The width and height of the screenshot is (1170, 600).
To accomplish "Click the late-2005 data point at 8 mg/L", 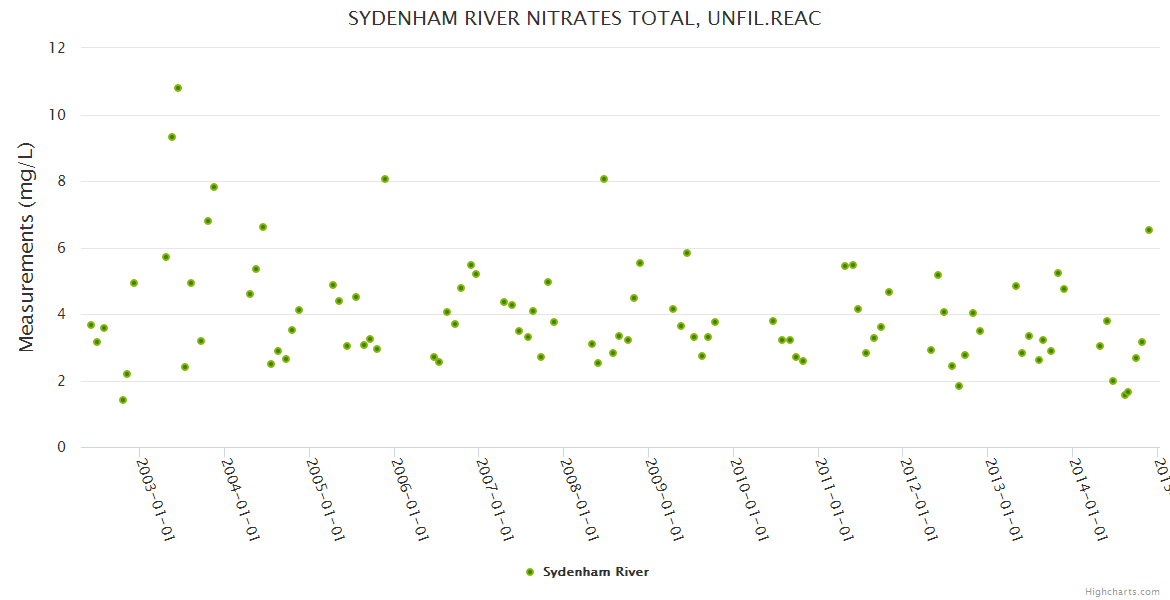I will (x=385, y=179).
